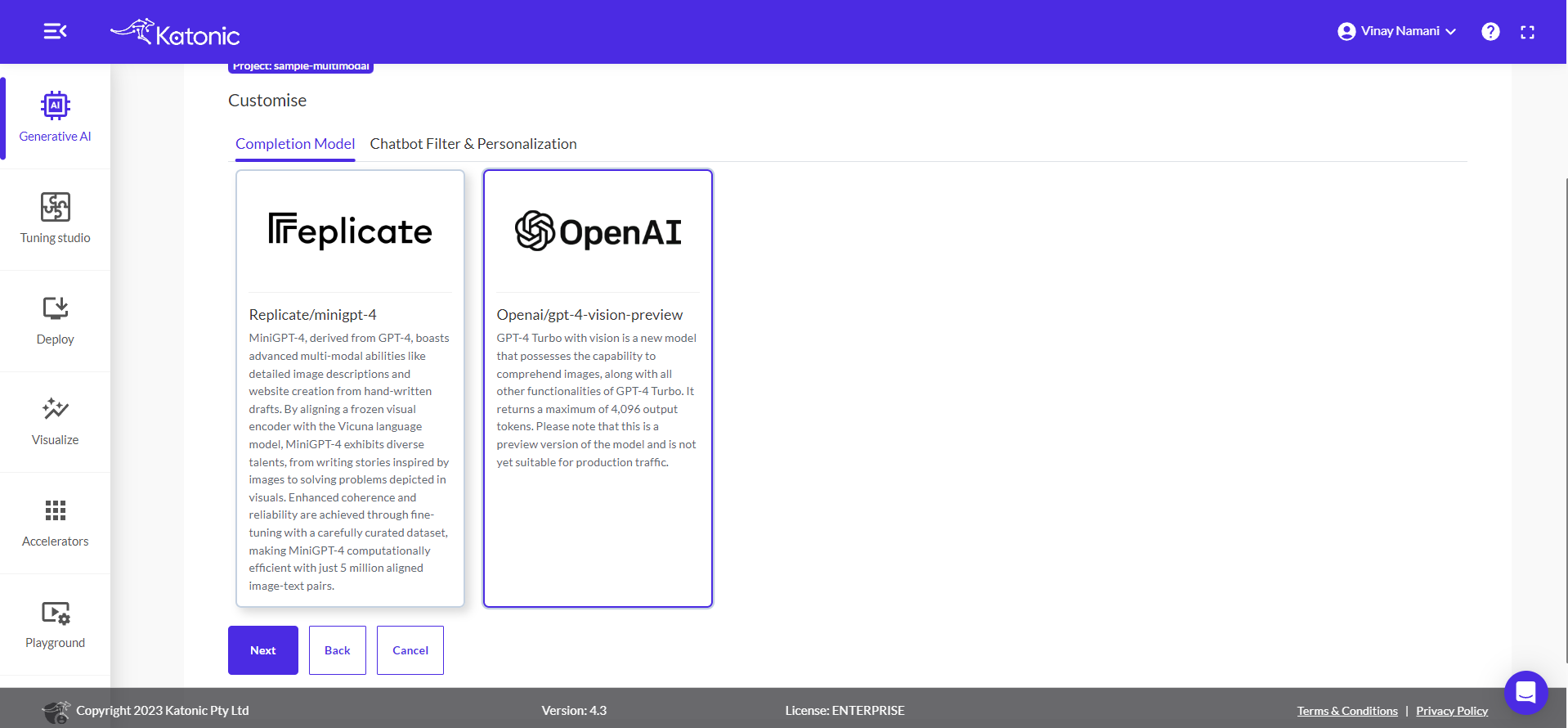Open the chat support bubble
Viewport: 1568px width, 728px height.
point(1525,692)
